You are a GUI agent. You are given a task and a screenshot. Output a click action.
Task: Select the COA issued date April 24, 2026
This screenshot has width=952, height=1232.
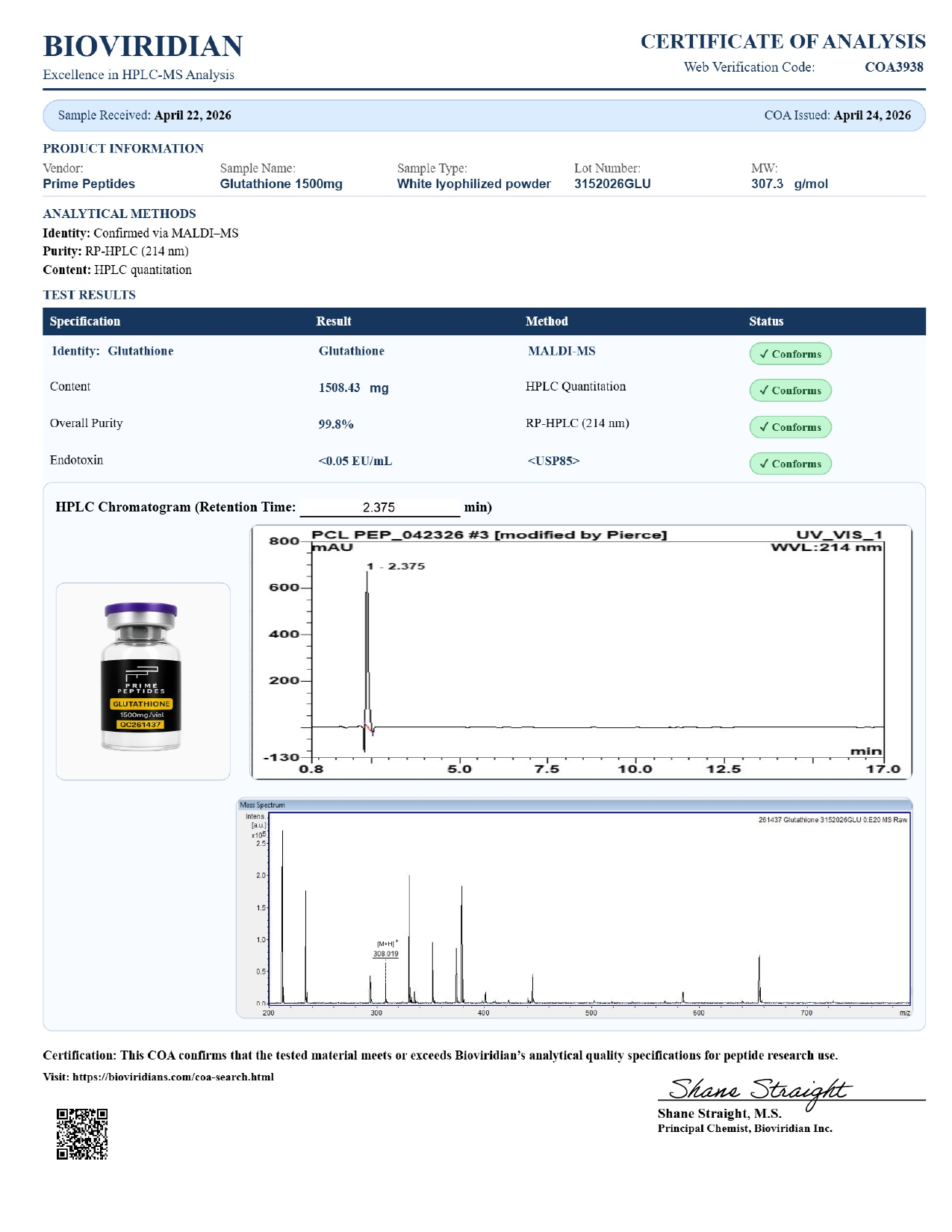[x=872, y=116]
